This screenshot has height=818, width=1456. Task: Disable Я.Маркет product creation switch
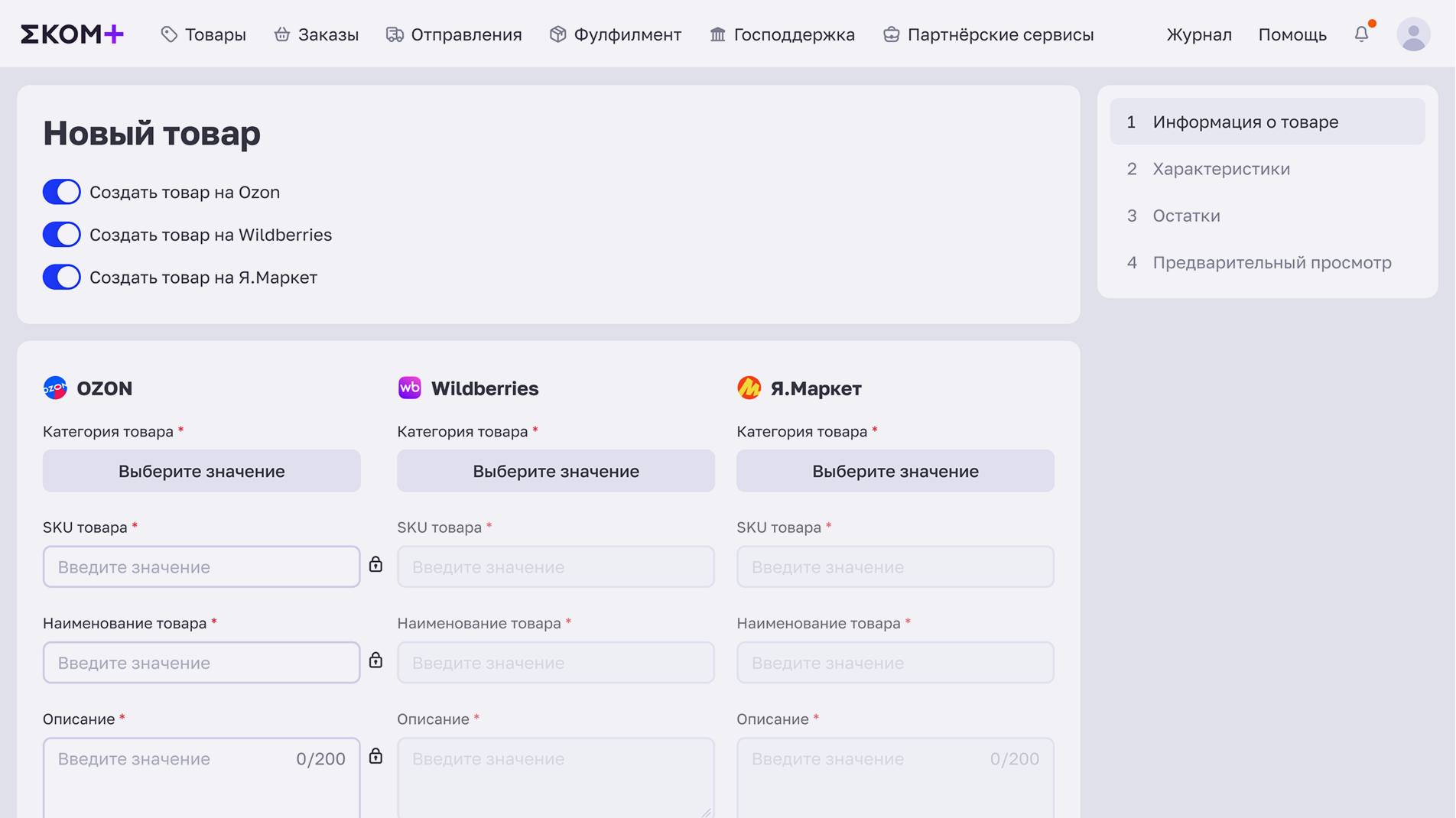tap(61, 278)
